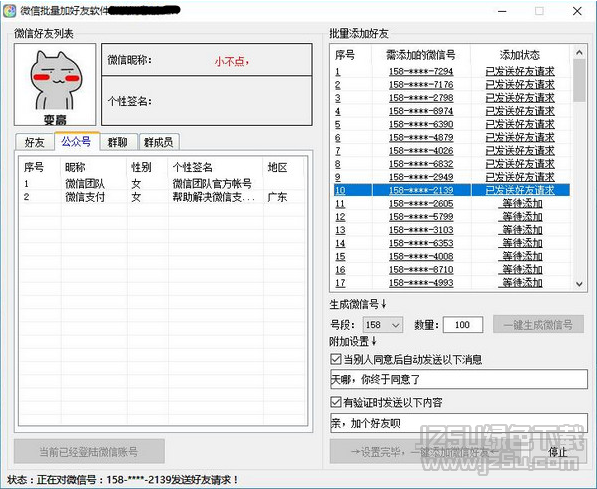
Task: Click the 数量 input field showing 100
Action: coord(463,325)
